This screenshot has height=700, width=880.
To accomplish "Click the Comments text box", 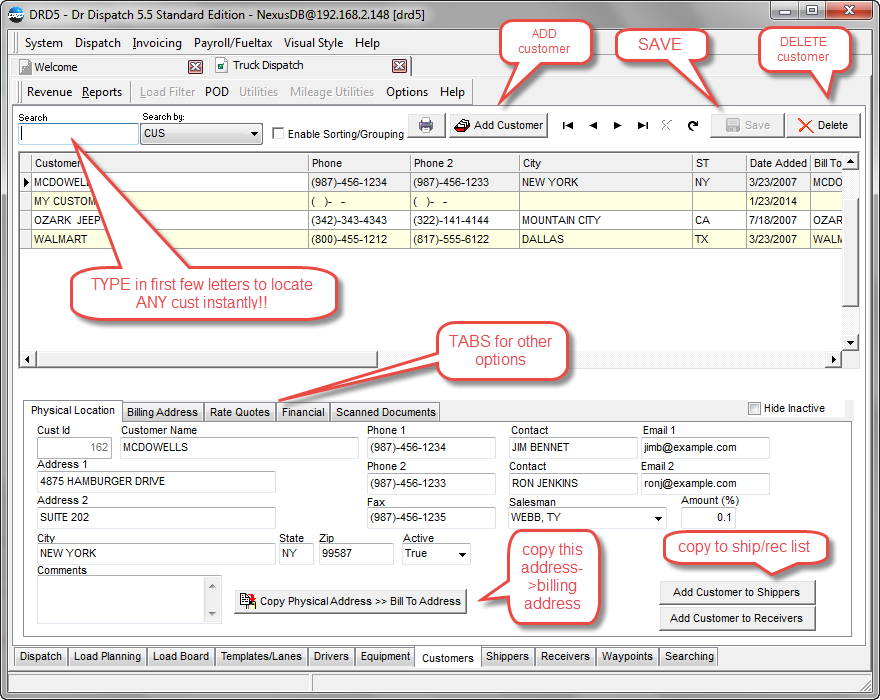I will [x=122, y=600].
